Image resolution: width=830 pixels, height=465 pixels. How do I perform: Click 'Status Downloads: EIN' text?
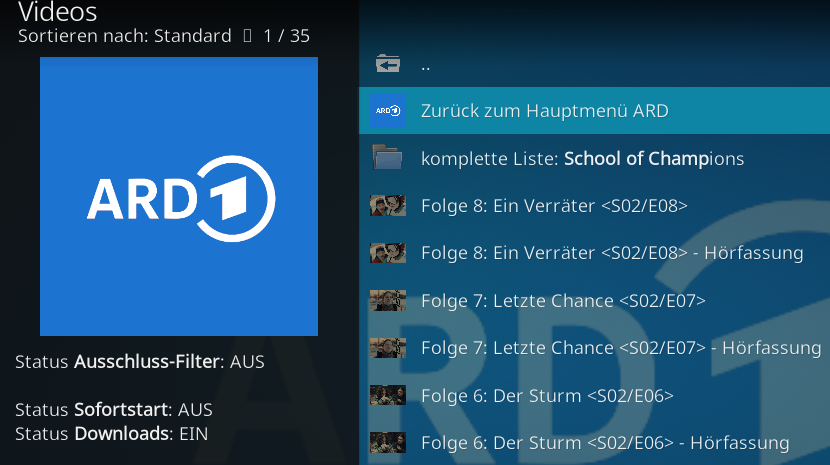pos(111,434)
